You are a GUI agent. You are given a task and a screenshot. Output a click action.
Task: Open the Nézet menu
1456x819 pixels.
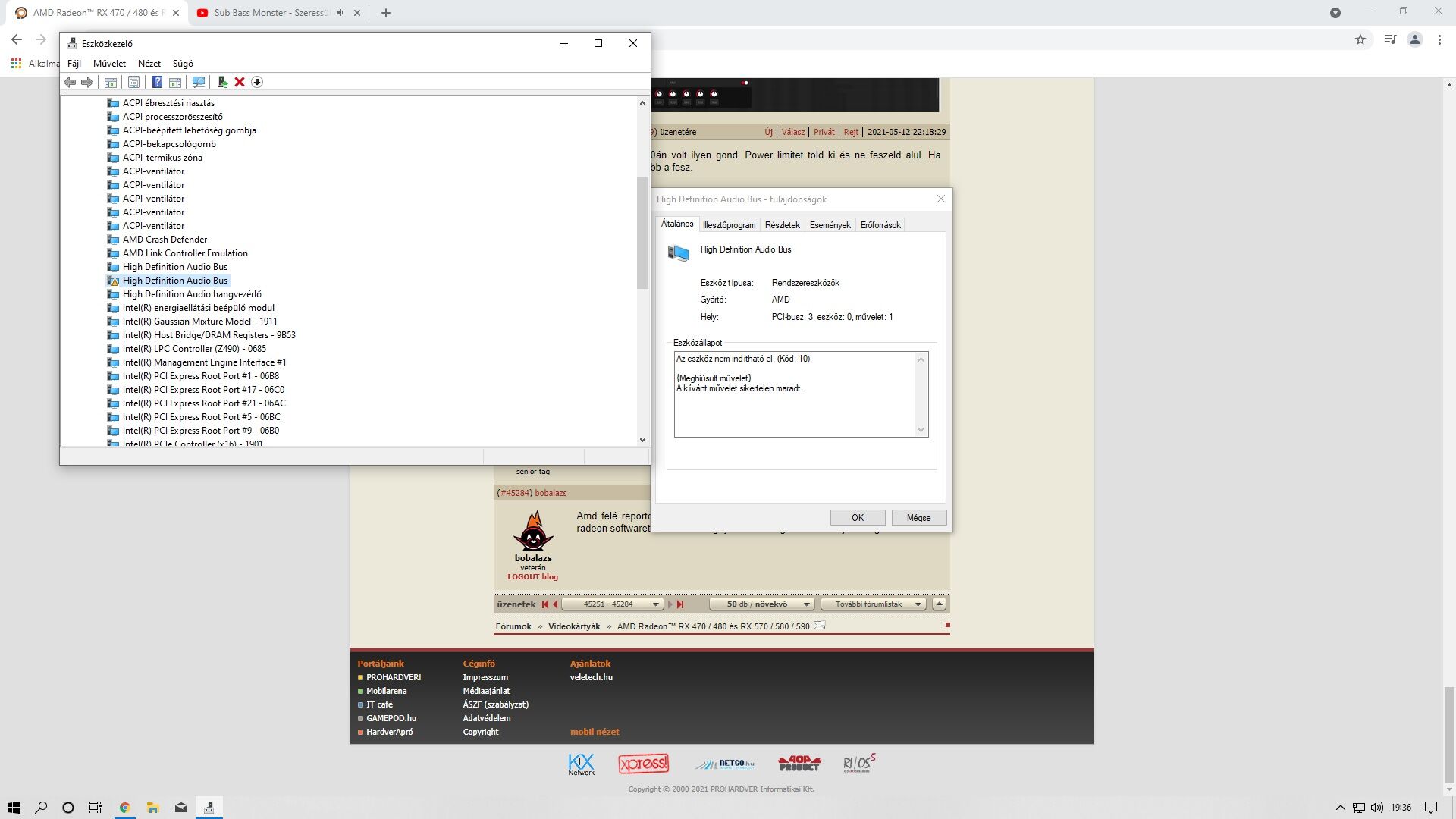coord(149,64)
